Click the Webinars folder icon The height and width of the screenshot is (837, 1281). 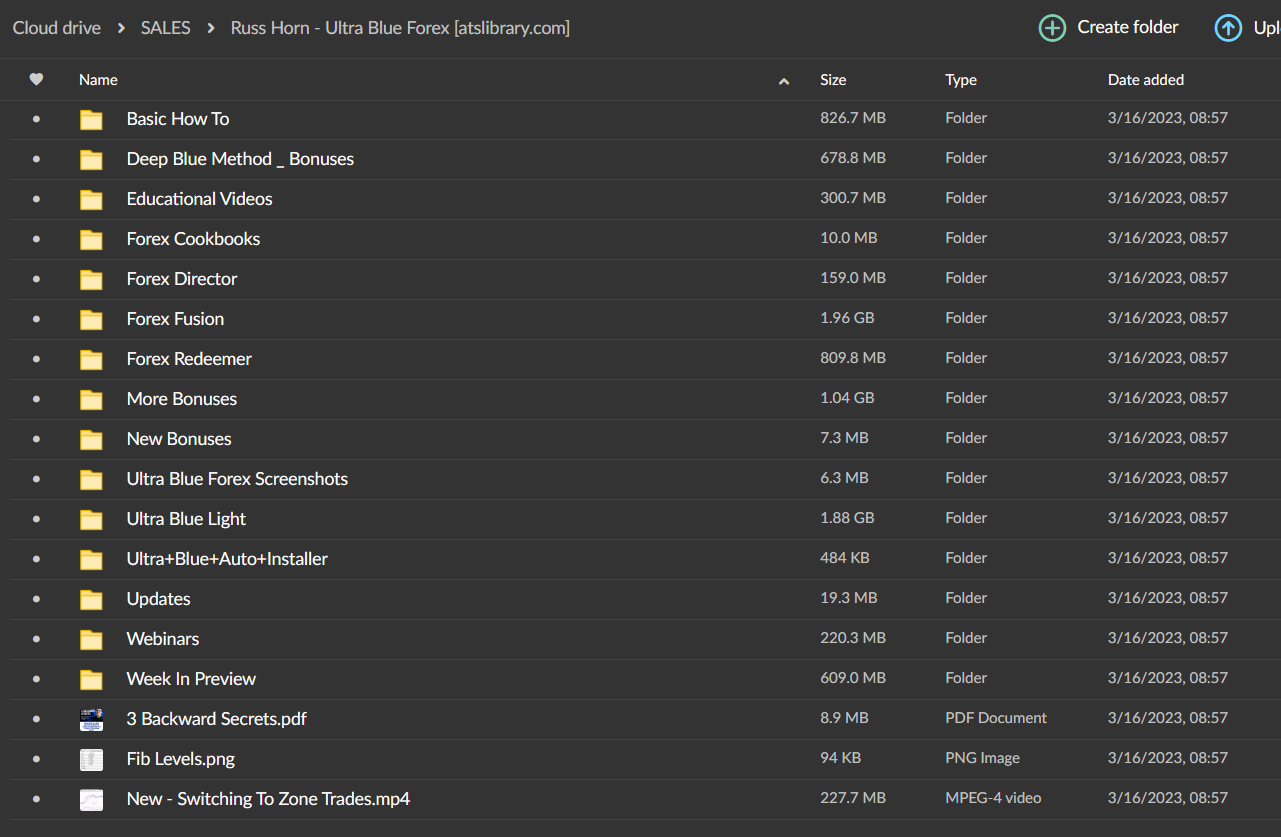91,639
